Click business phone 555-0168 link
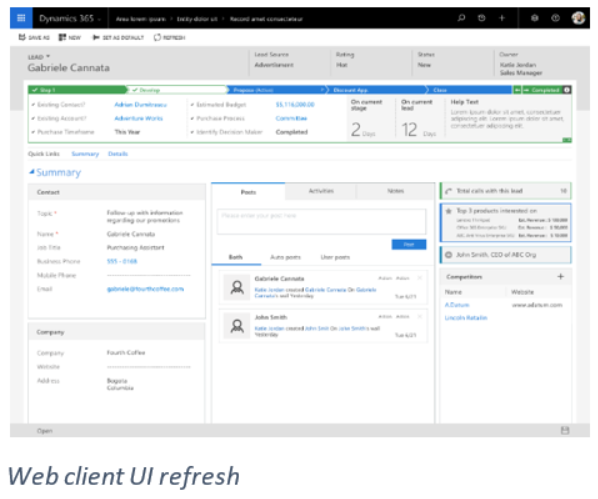598x499 pixels. coord(122,261)
